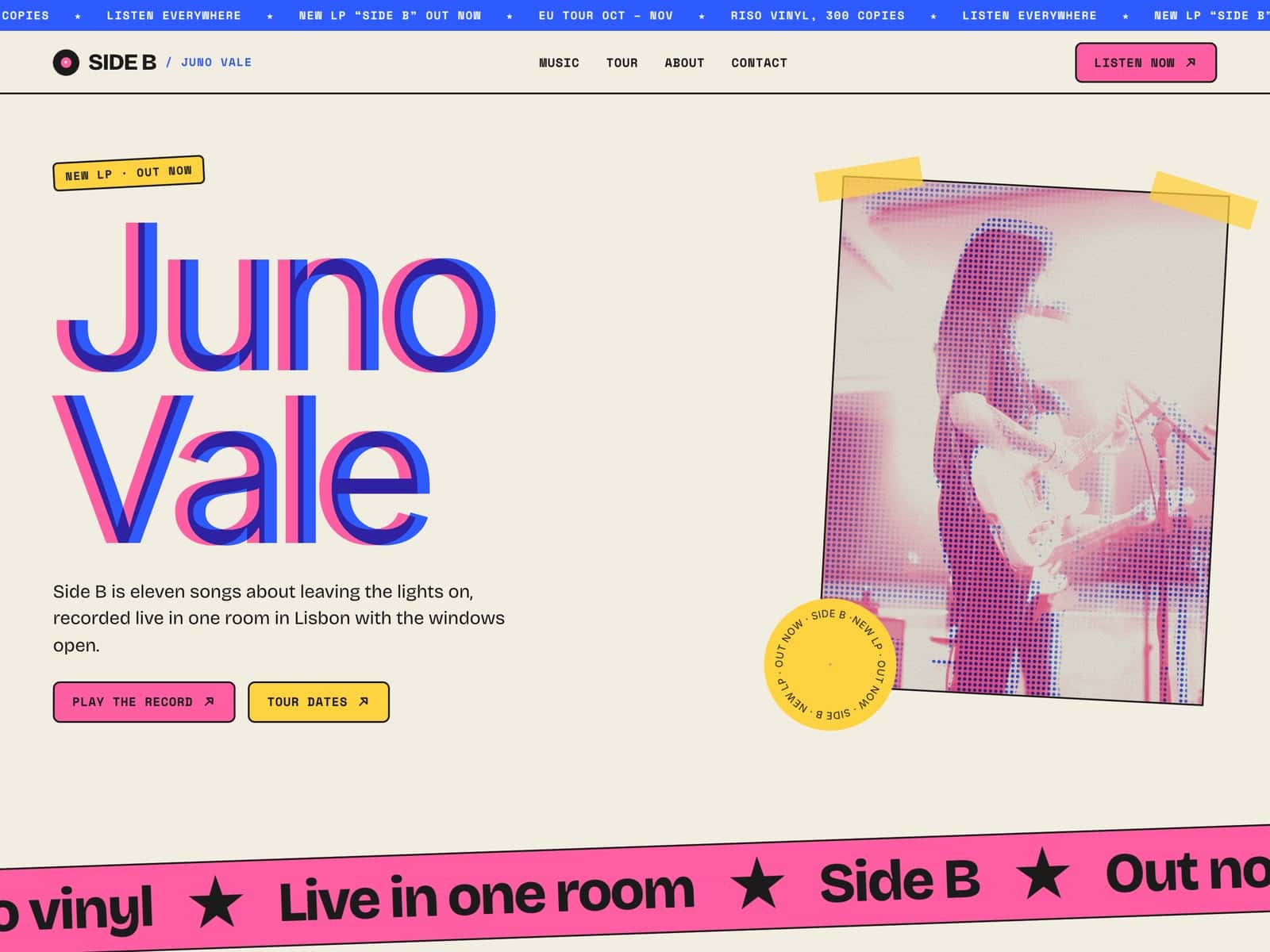Open the Tour nav item

pyautogui.click(x=622, y=63)
